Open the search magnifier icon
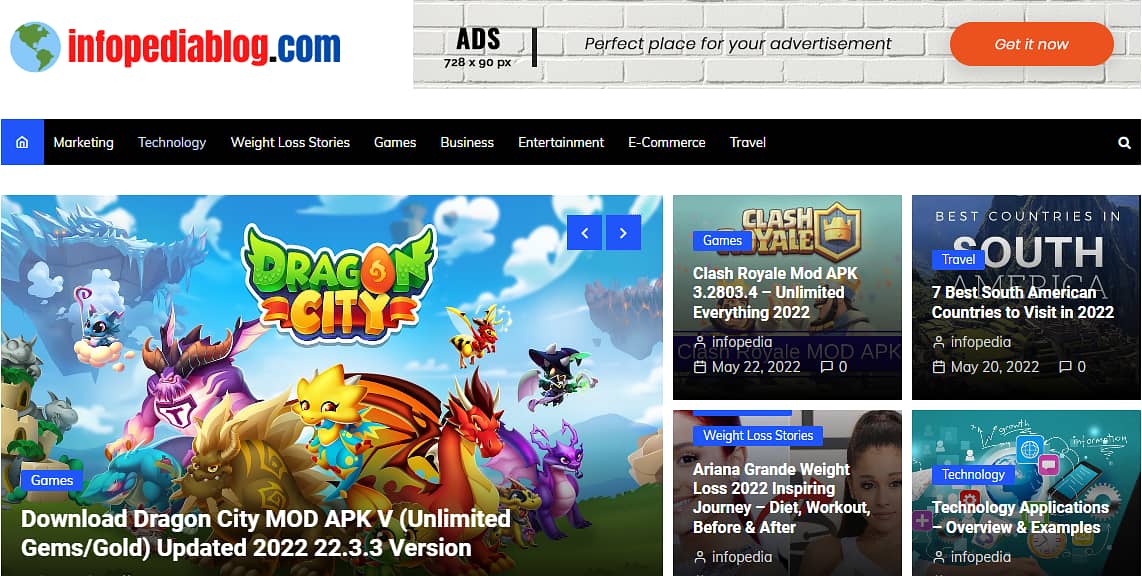Image resolution: width=1142 pixels, height=576 pixels. pyautogui.click(x=1125, y=143)
